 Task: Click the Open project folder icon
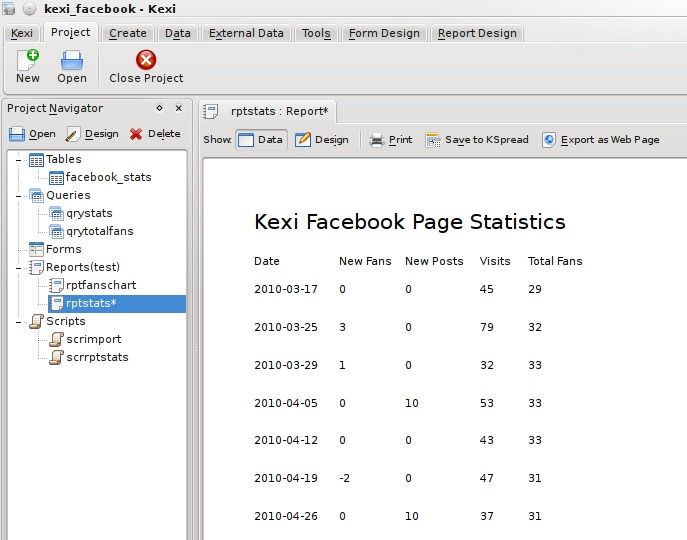[72, 60]
